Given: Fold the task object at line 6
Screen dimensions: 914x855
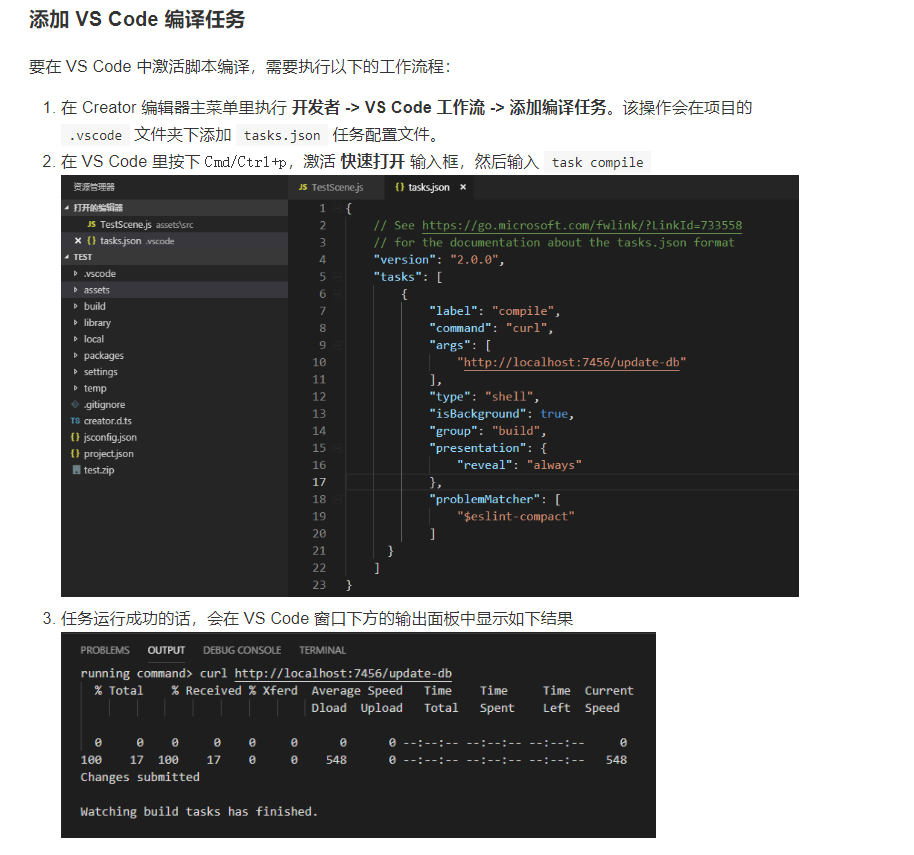Looking at the screenshot, I should coord(337,294).
